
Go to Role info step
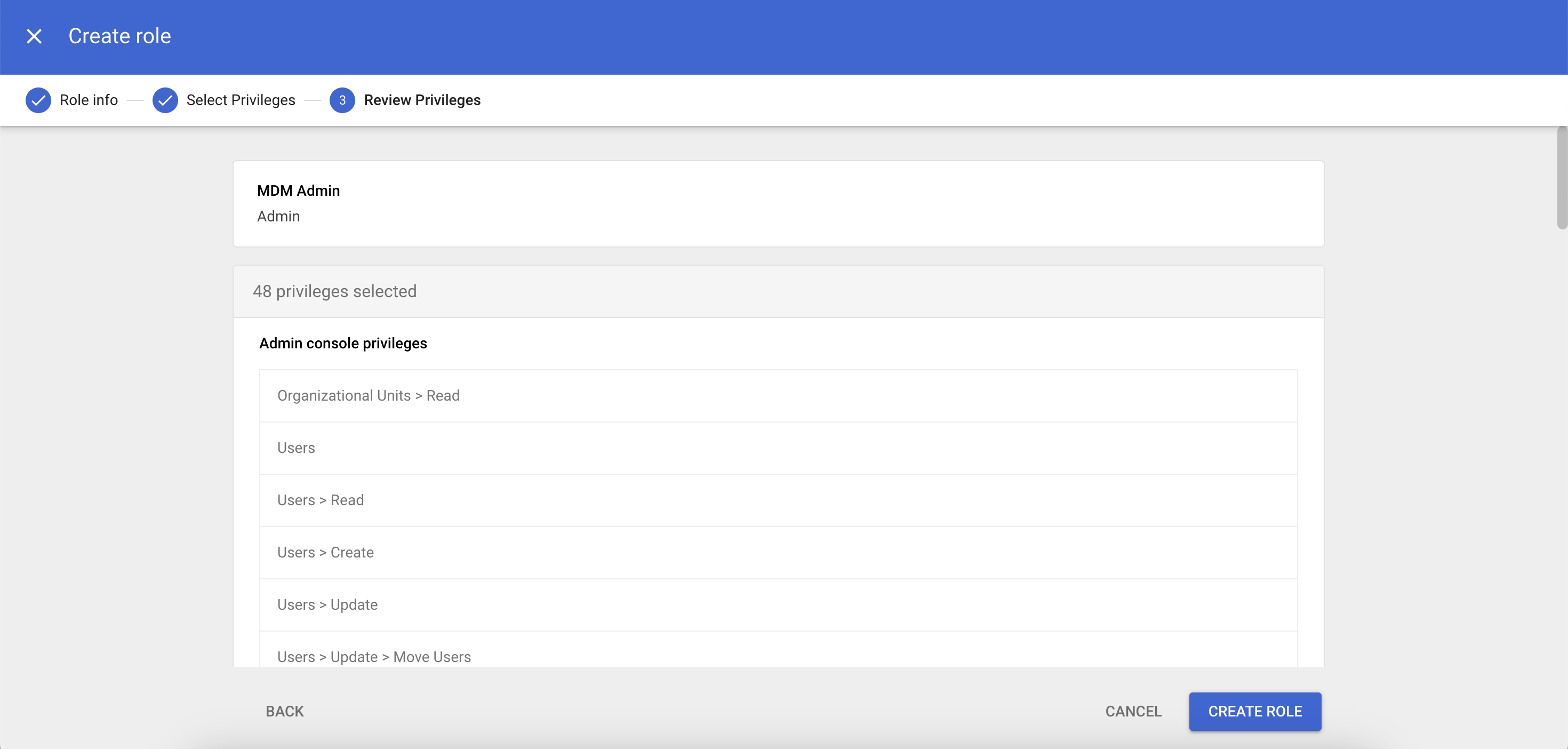tap(89, 100)
